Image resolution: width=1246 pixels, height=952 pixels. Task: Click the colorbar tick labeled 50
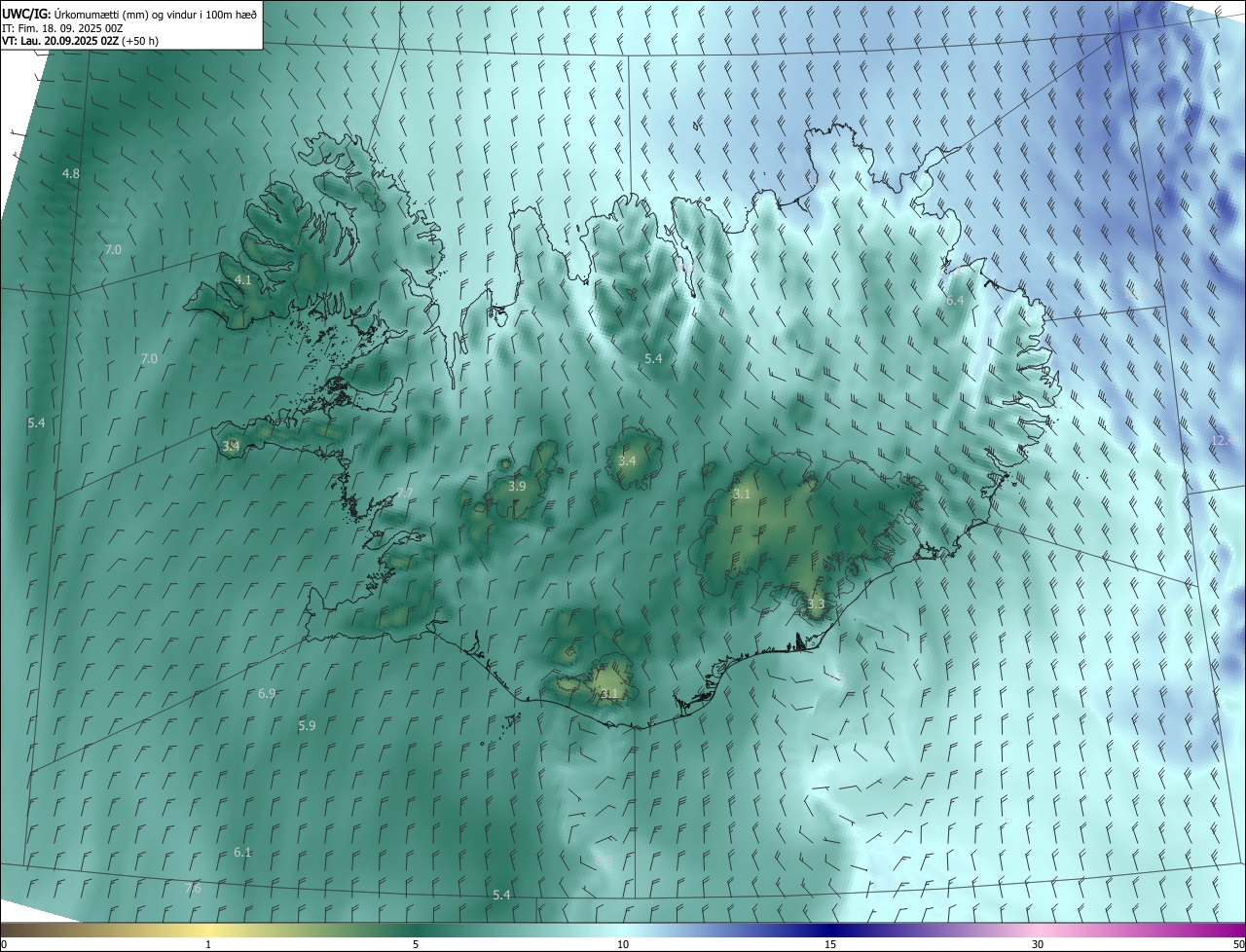coord(1239,944)
